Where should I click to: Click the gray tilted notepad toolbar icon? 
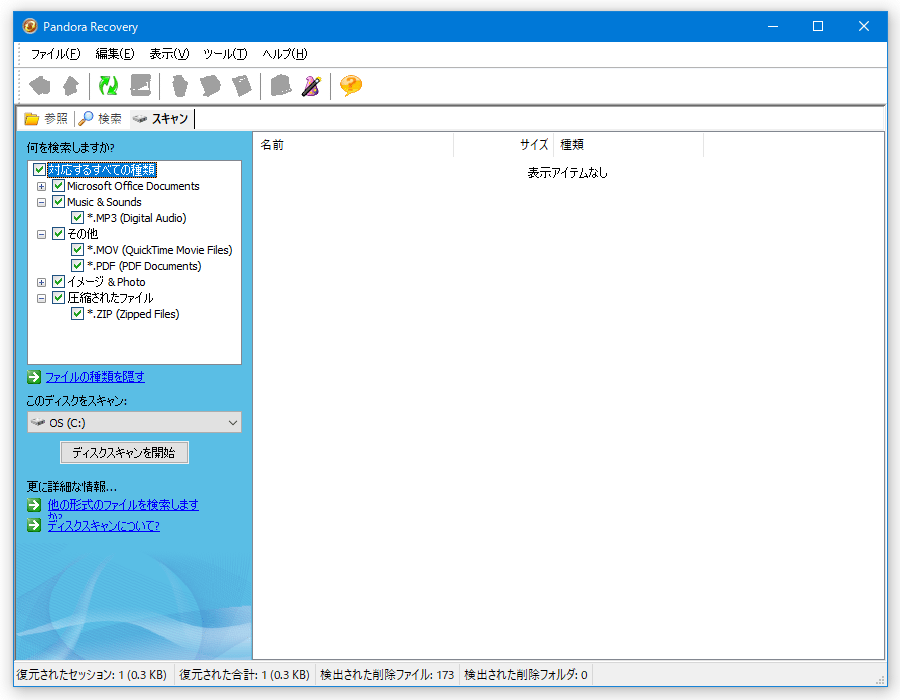[x=242, y=86]
